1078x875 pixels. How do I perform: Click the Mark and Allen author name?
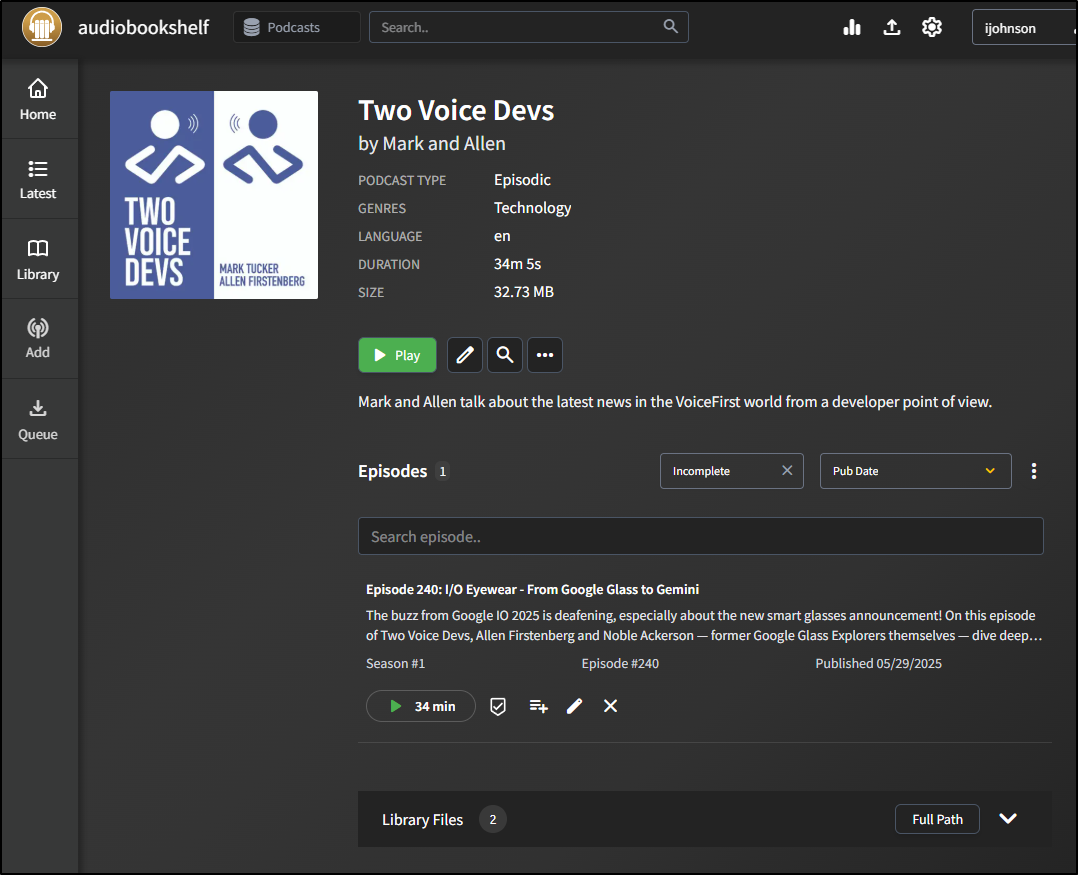pyautogui.click(x=443, y=144)
